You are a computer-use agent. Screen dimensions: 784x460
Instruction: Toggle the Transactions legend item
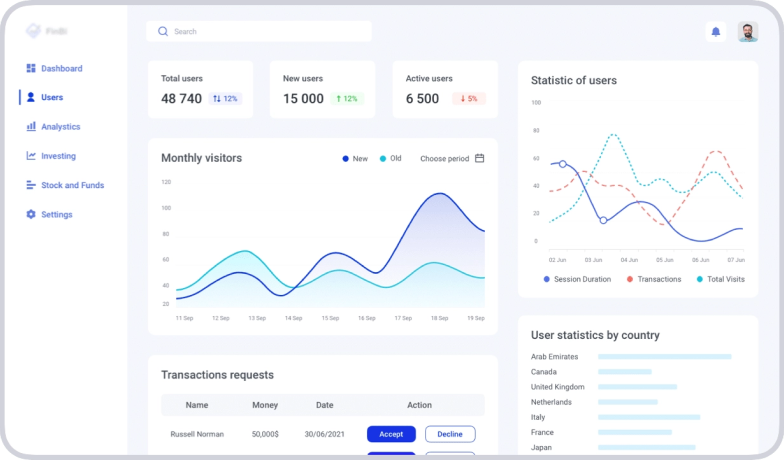(x=654, y=279)
